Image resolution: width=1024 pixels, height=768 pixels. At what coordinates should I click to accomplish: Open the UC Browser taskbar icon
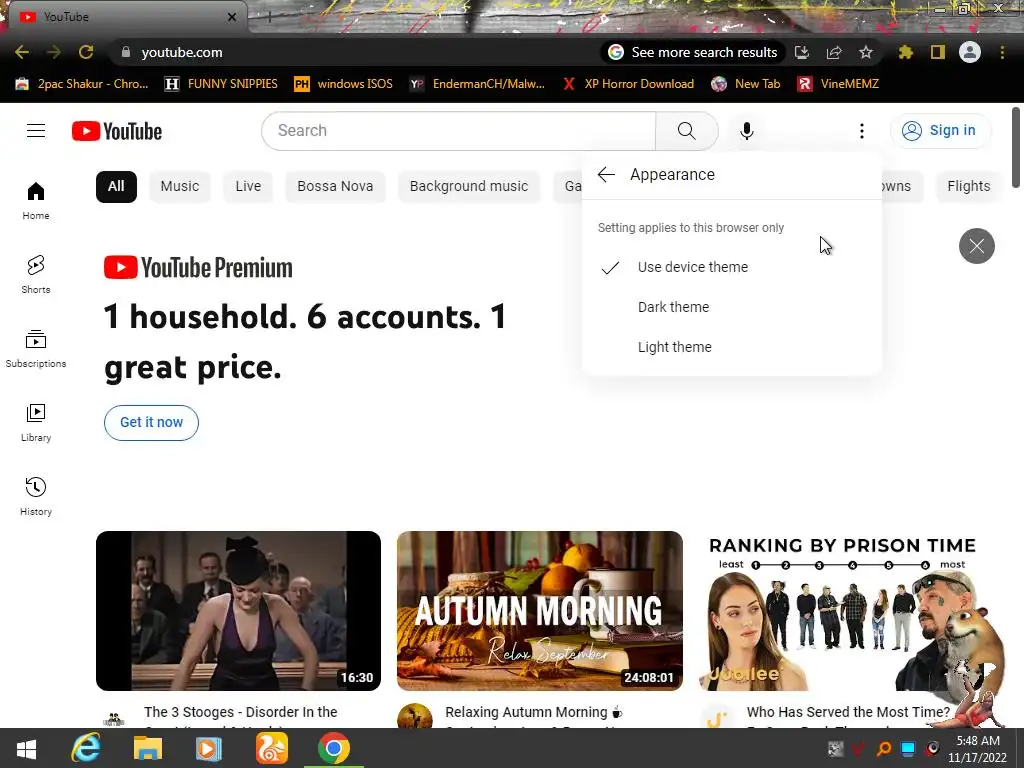click(x=272, y=748)
